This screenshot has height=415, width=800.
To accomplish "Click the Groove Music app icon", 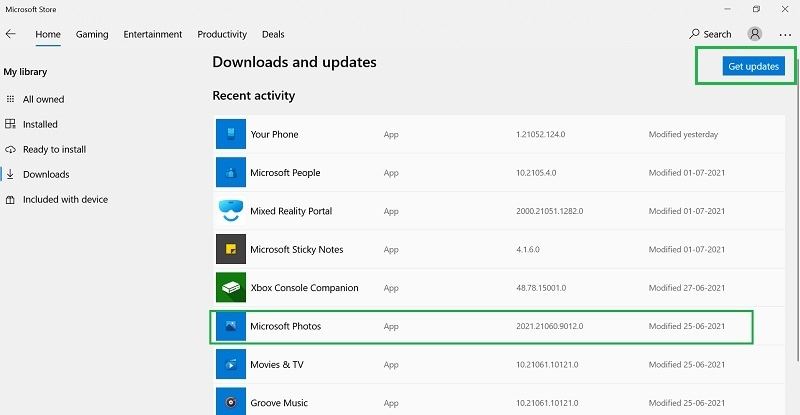I will [231, 402].
